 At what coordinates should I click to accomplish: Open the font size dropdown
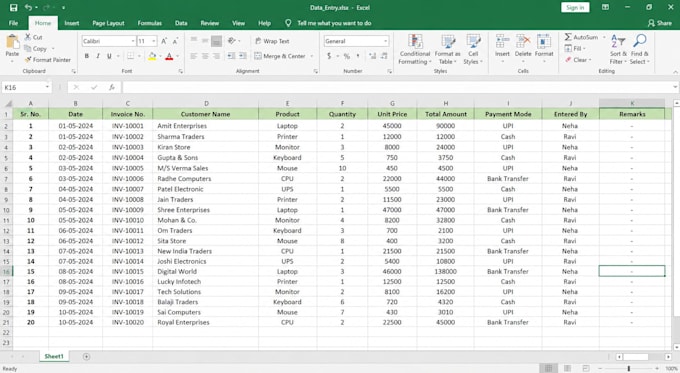coord(154,41)
